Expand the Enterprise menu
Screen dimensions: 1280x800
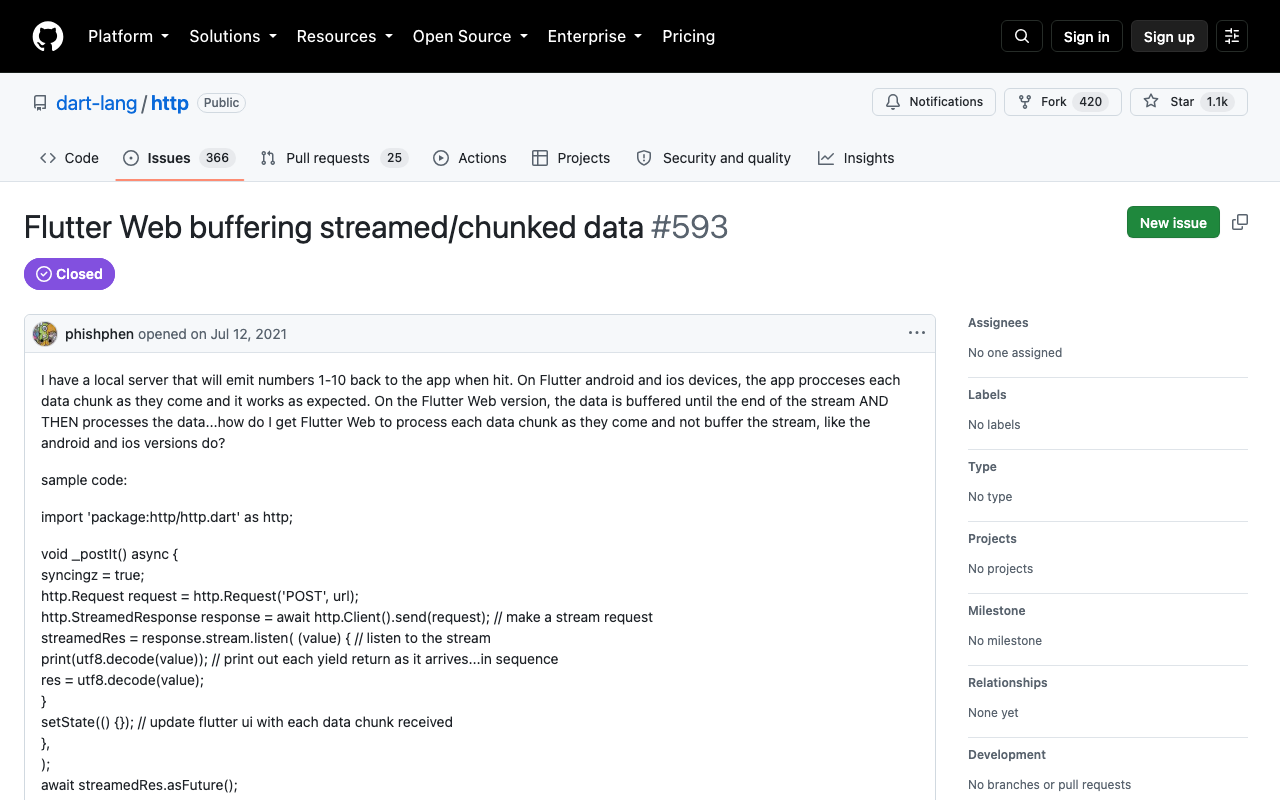point(595,36)
